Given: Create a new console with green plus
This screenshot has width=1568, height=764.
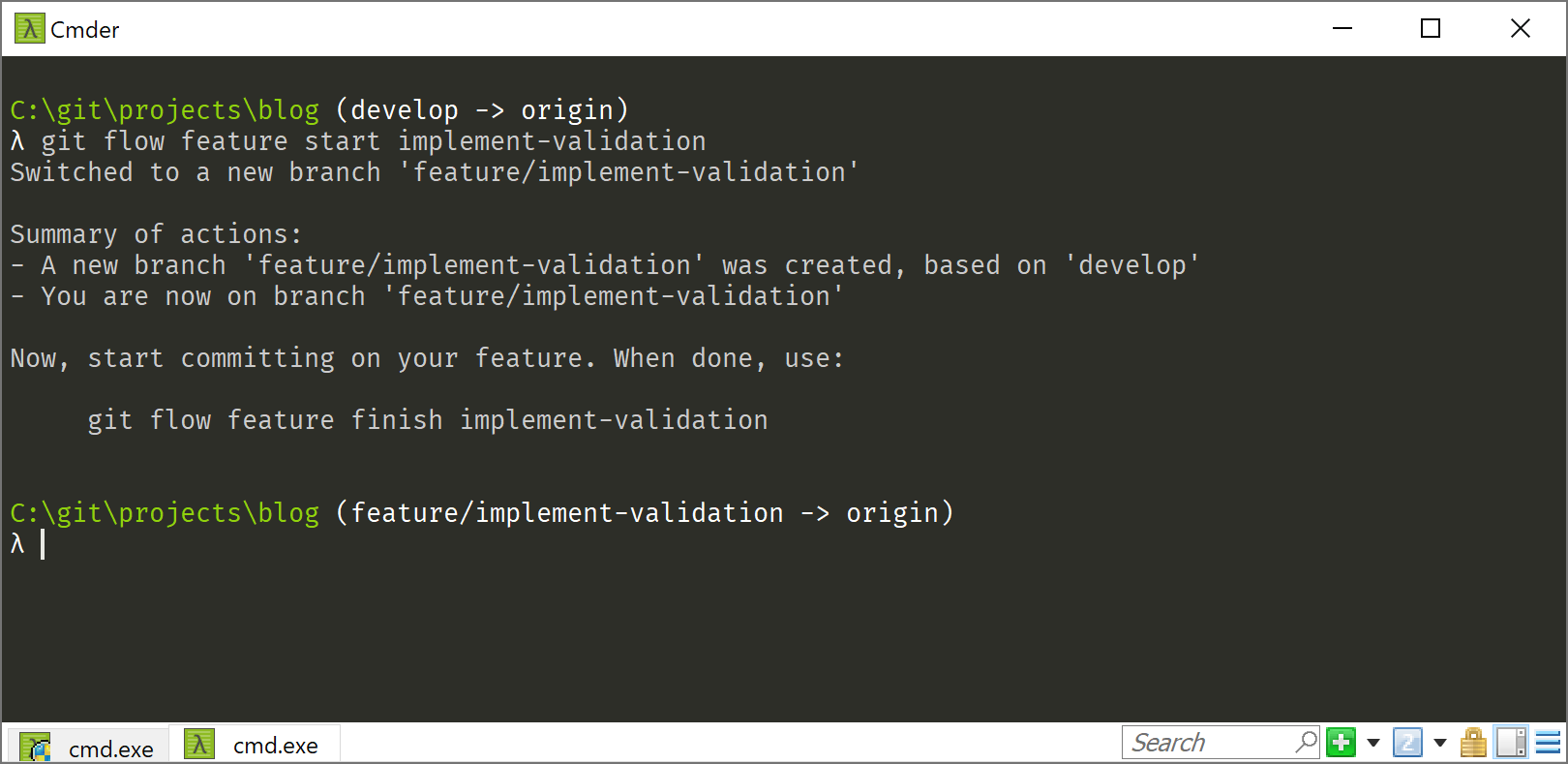Looking at the screenshot, I should 1341,743.
